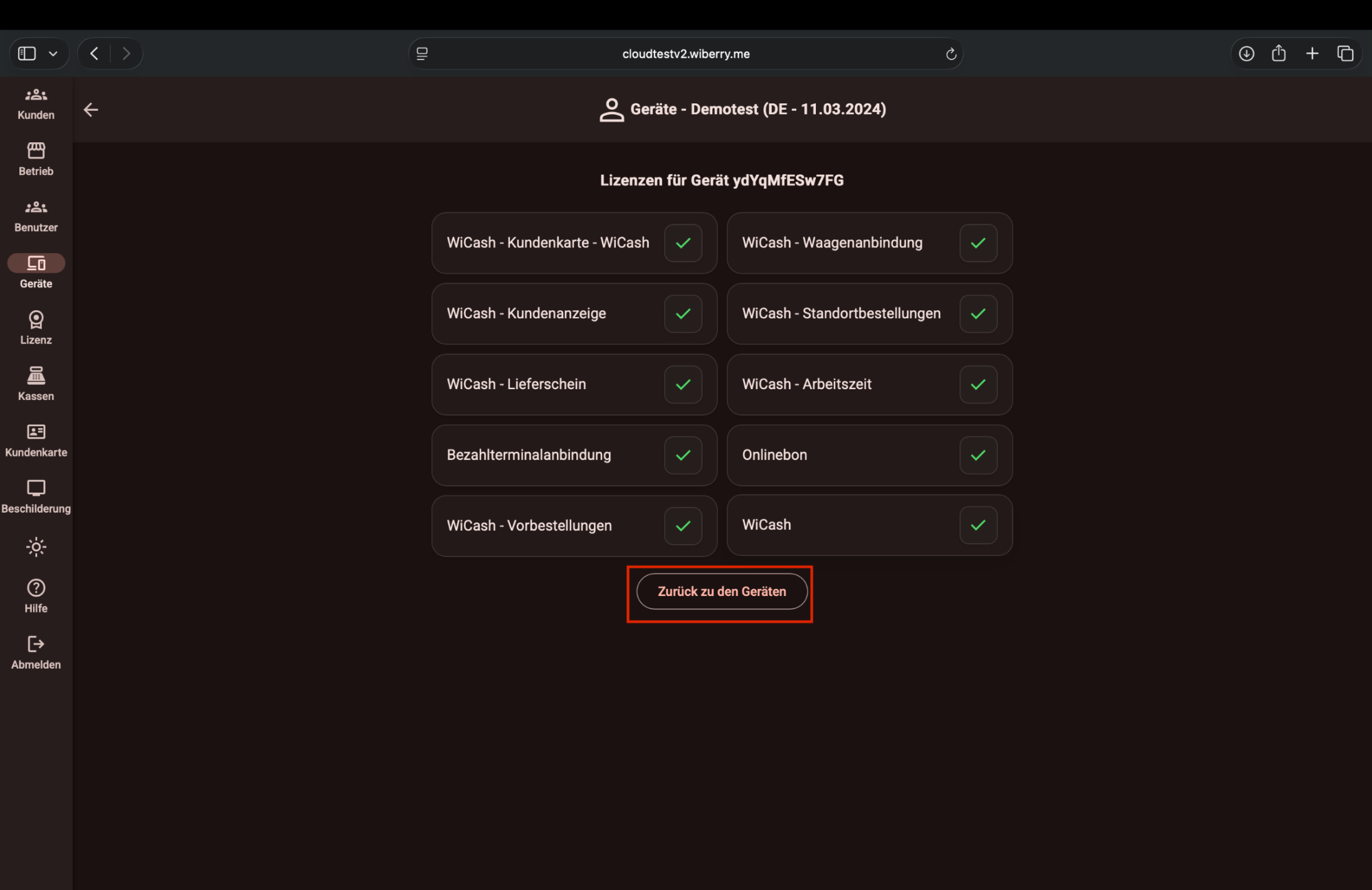Viewport: 1372px width, 890px height.
Task: Toggle Onlinebon license checkbox
Action: coord(978,455)
